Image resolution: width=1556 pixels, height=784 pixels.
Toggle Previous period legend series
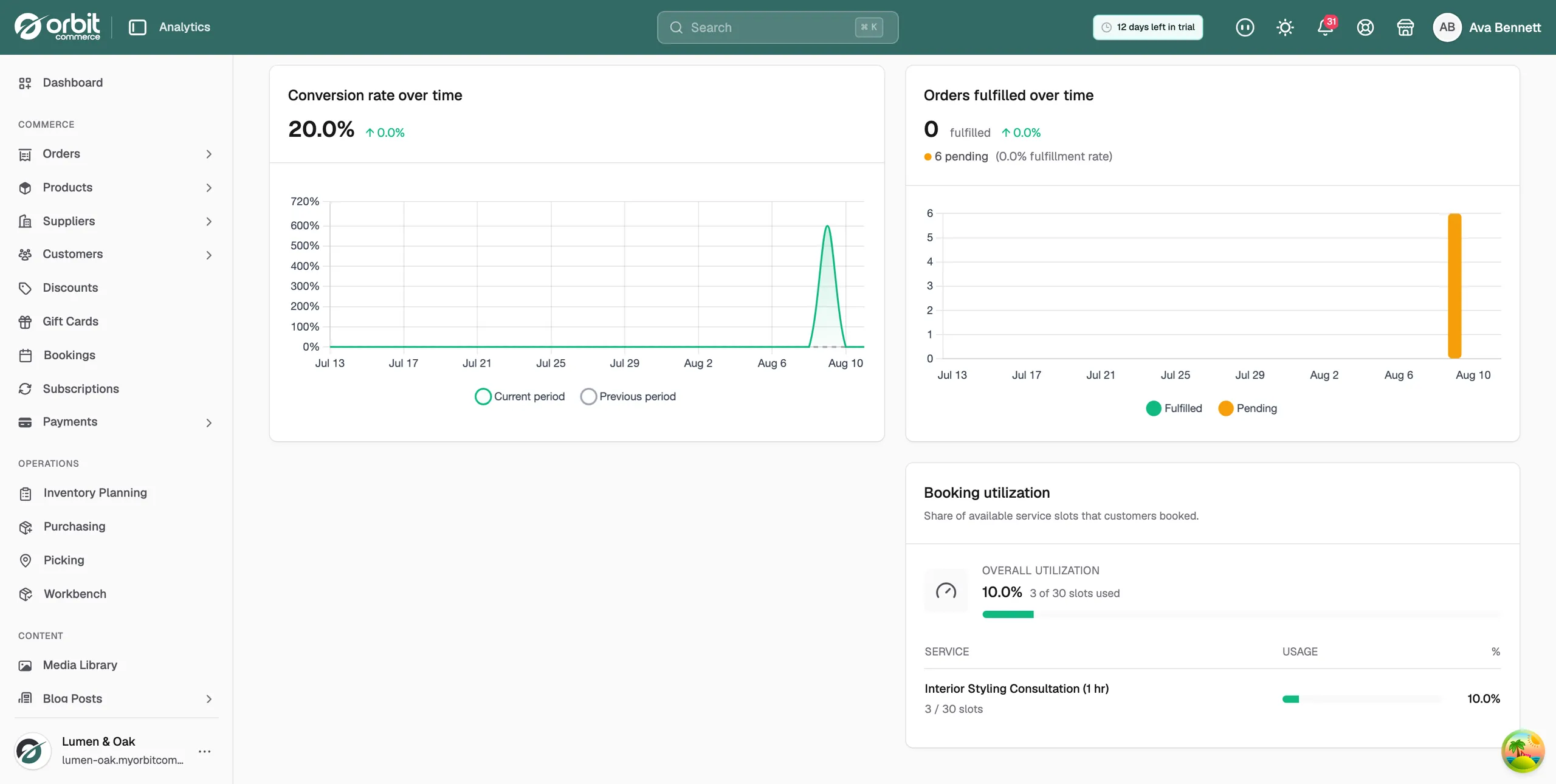tap(628, 396)
